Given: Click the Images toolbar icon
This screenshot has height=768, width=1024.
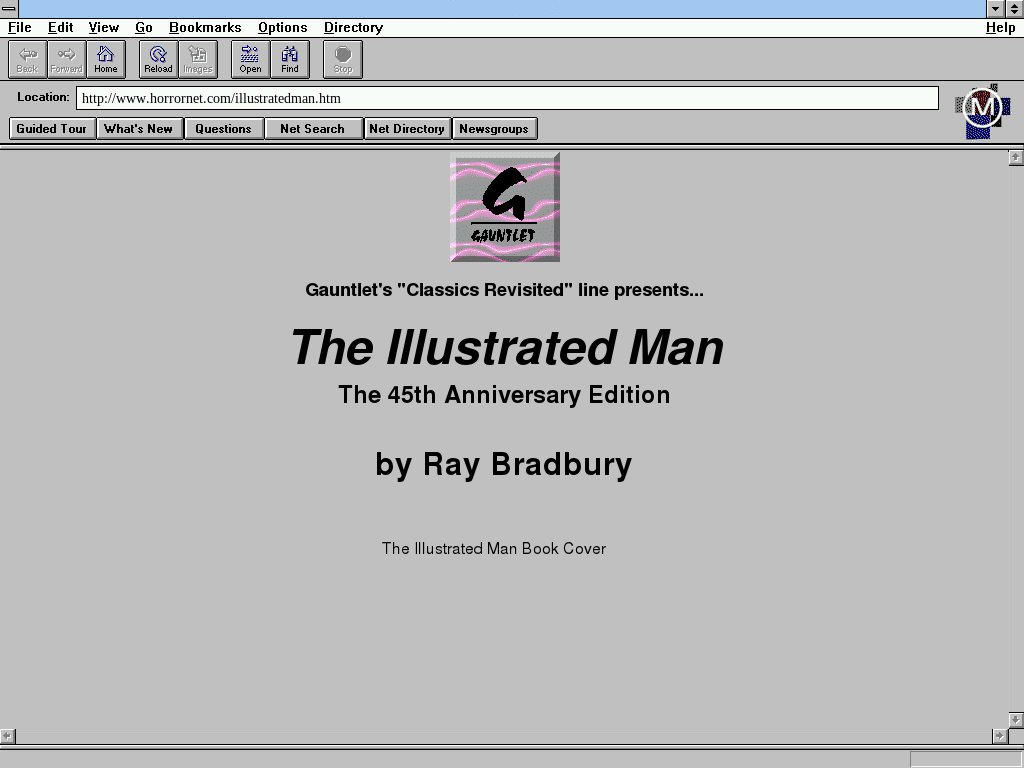Looking at the screenshot, I should (198, 59).
